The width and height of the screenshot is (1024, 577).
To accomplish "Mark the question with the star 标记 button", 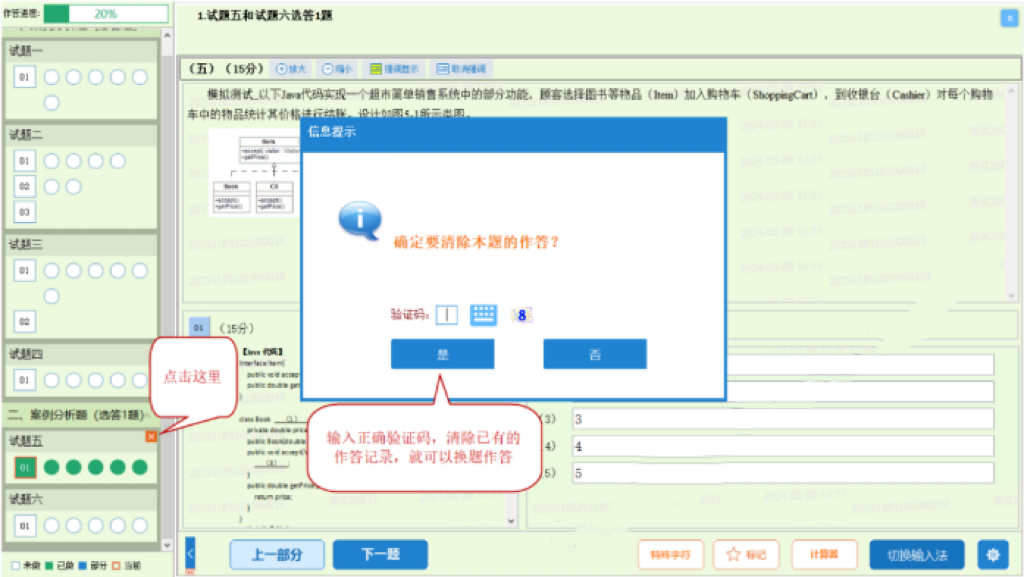I will click(747, 554).
